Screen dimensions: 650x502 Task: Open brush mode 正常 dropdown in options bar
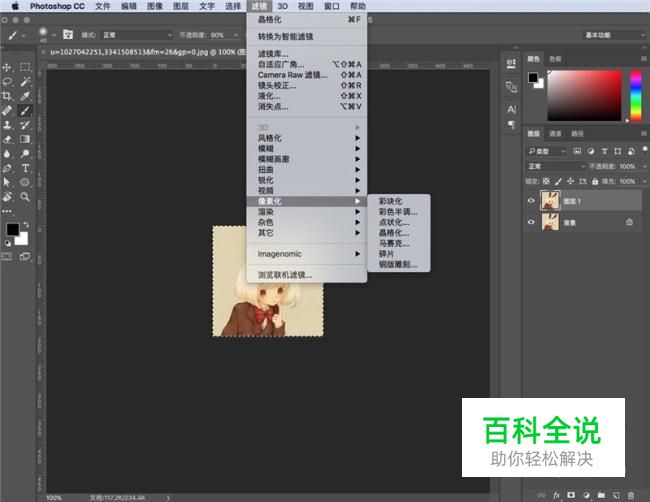pyautogui.click(x=137, y=35)
